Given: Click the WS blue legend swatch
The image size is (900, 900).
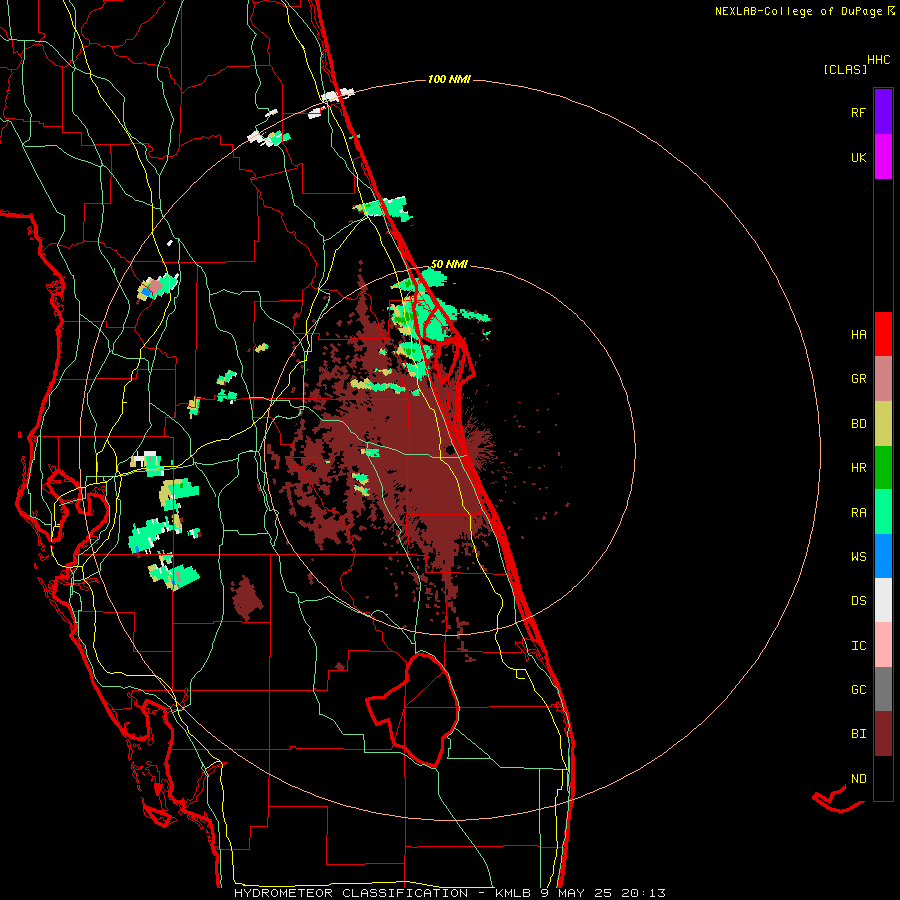Looking at the screenshot, I should (x=883, y=556).
